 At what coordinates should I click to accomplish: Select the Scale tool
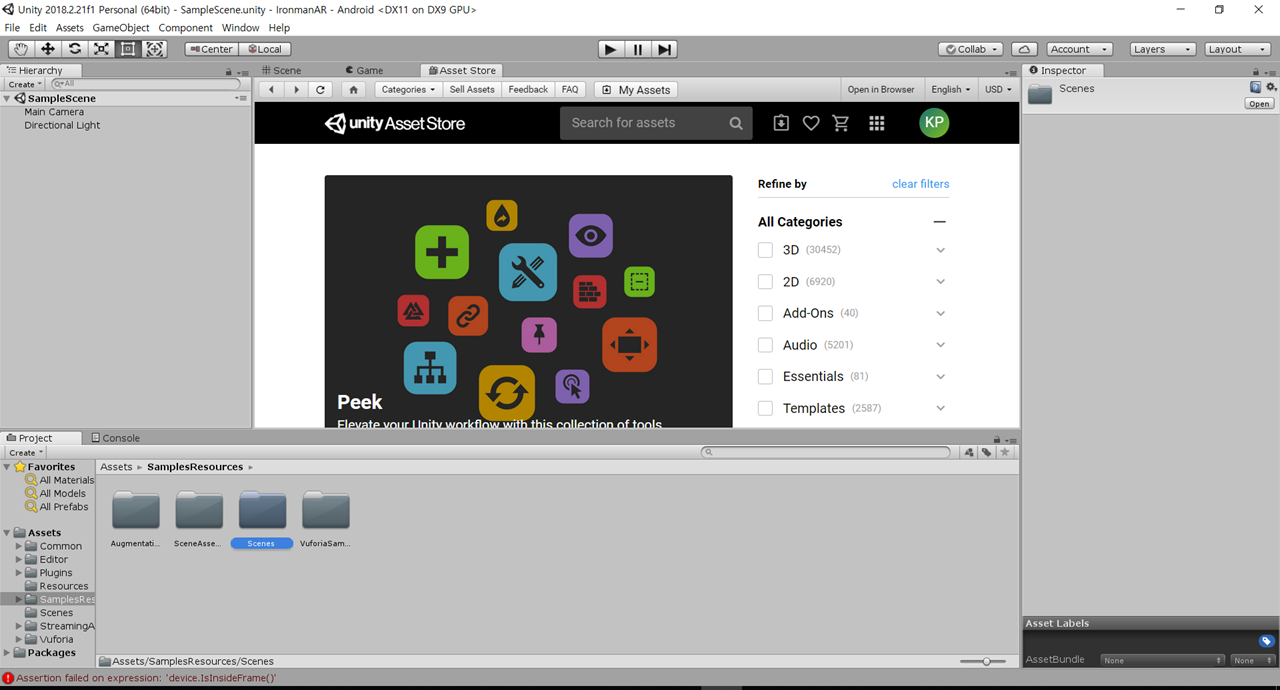click(101, 49)
